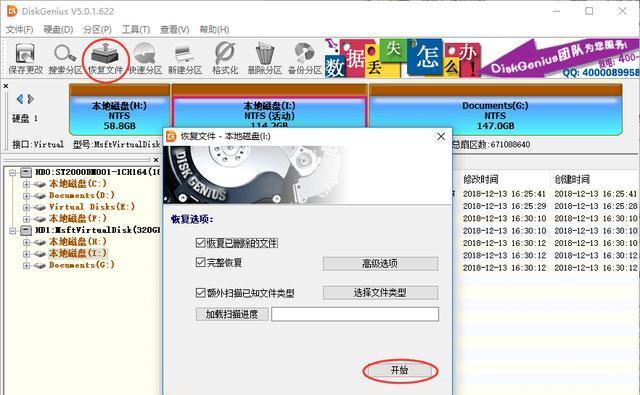Click drive icon beside 本地磁盘(H:)

(x=40, y=242)
